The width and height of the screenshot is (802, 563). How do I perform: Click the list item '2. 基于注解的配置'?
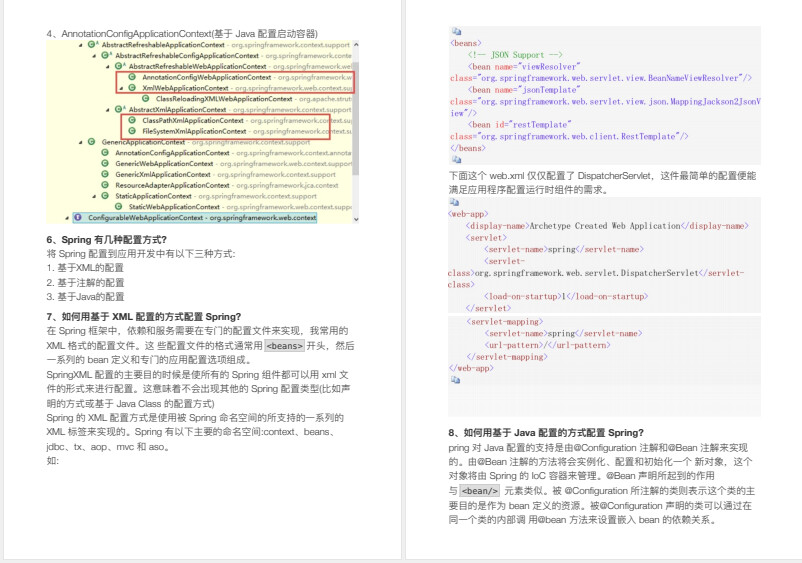click(85, 282)
